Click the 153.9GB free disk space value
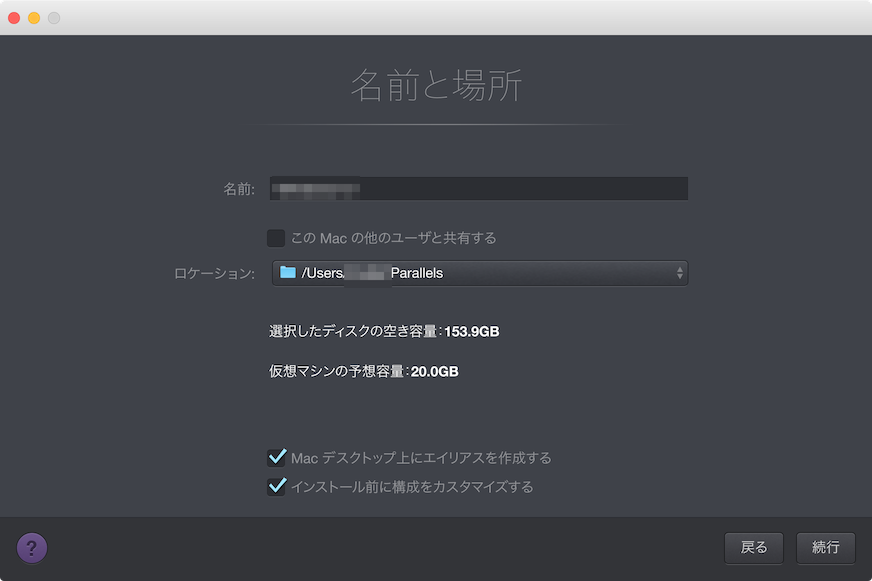The width and height of the screenshot is (872, 581). [x=472, y=332]
